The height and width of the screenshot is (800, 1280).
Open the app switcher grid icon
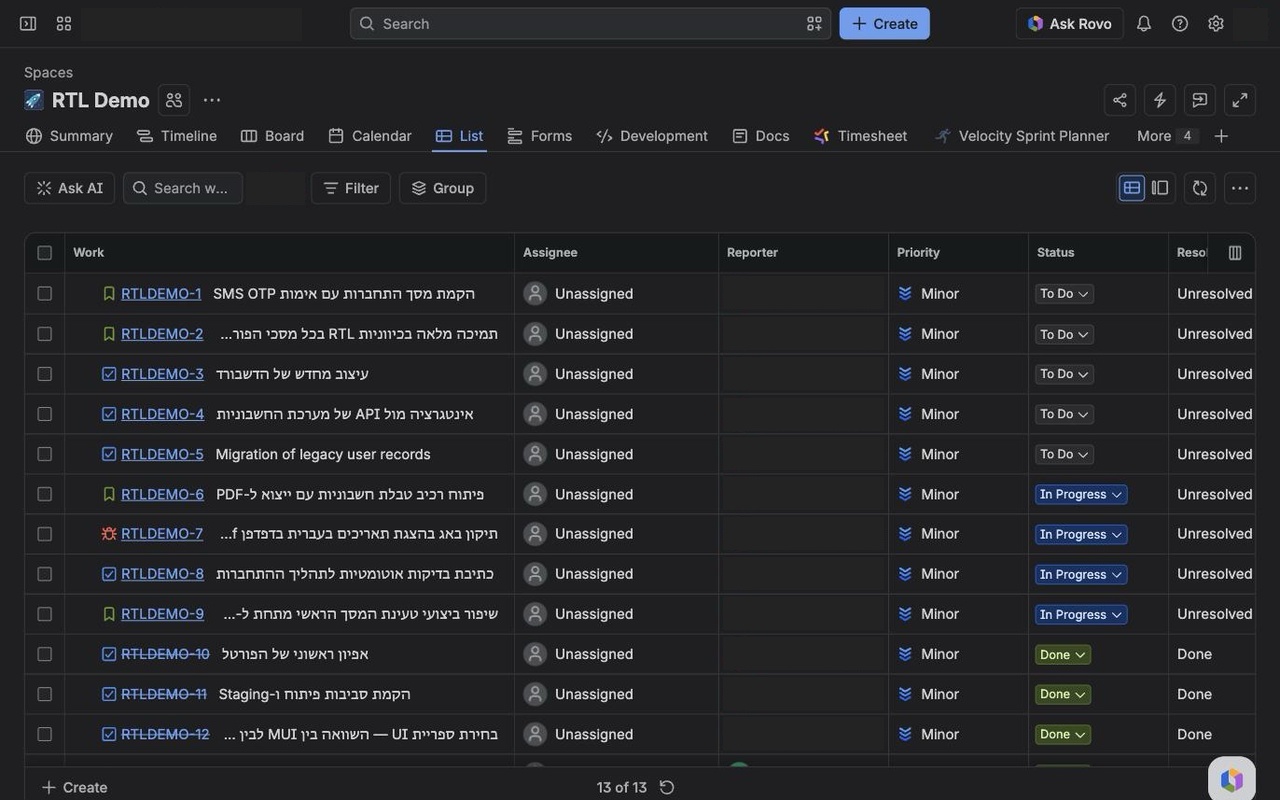(x=64, y=23)
